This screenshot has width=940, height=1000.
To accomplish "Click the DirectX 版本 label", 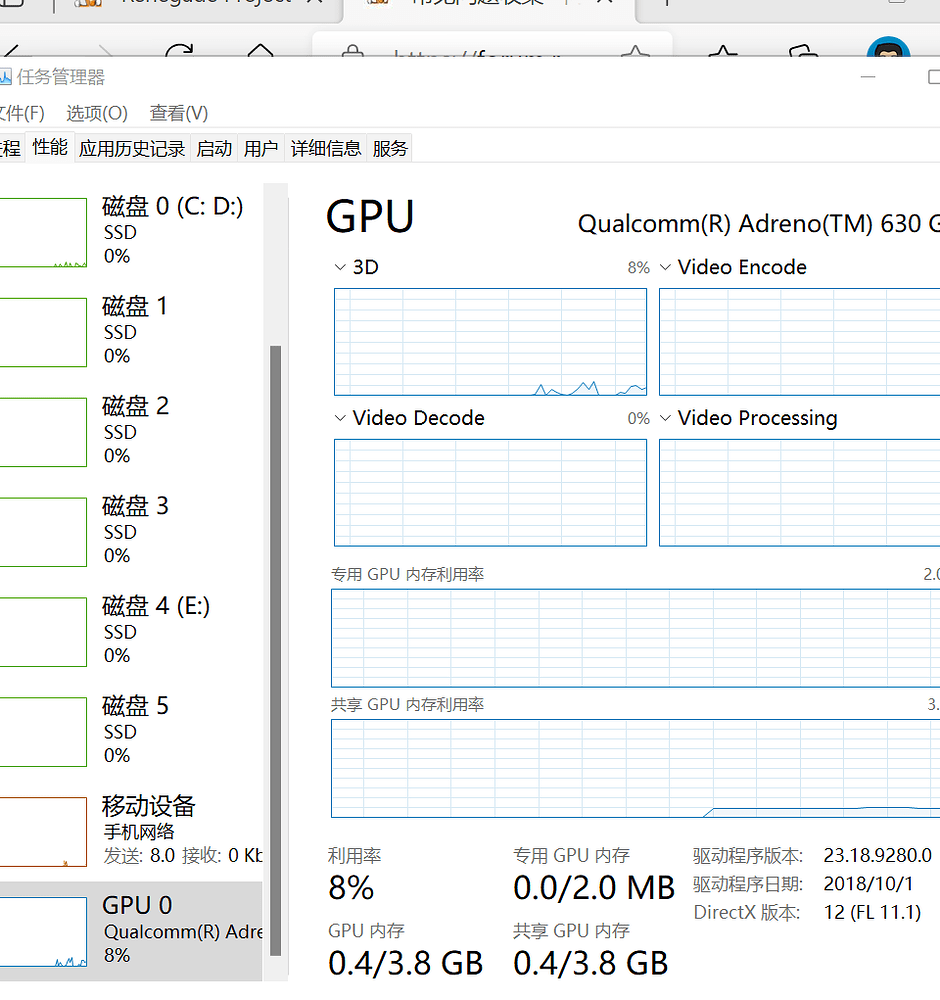I will 747,913.
